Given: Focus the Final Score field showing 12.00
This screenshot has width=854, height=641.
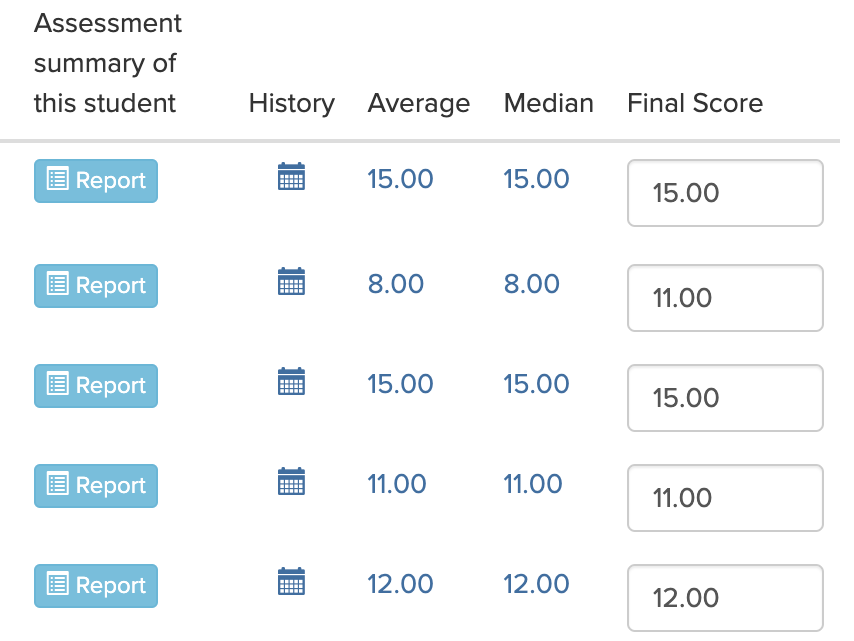Looking at the screenshot, I should coord(725,598).
